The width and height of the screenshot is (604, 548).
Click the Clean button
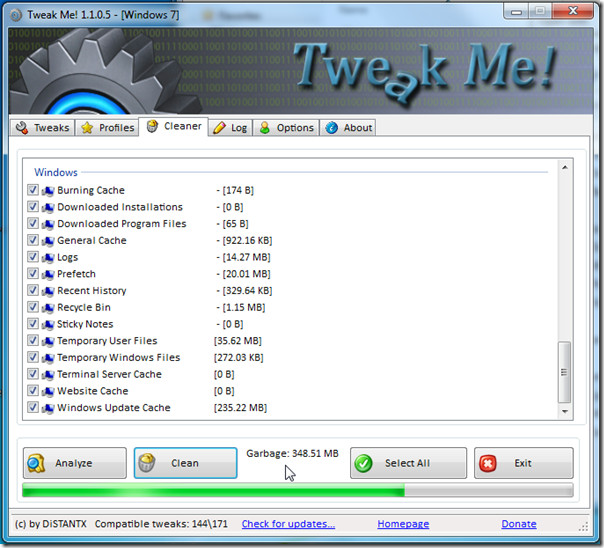pos(185,463)
